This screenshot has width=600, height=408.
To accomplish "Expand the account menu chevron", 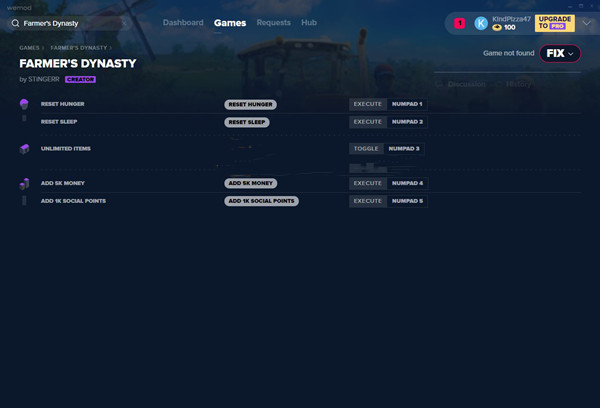I will tap(586, 23).
